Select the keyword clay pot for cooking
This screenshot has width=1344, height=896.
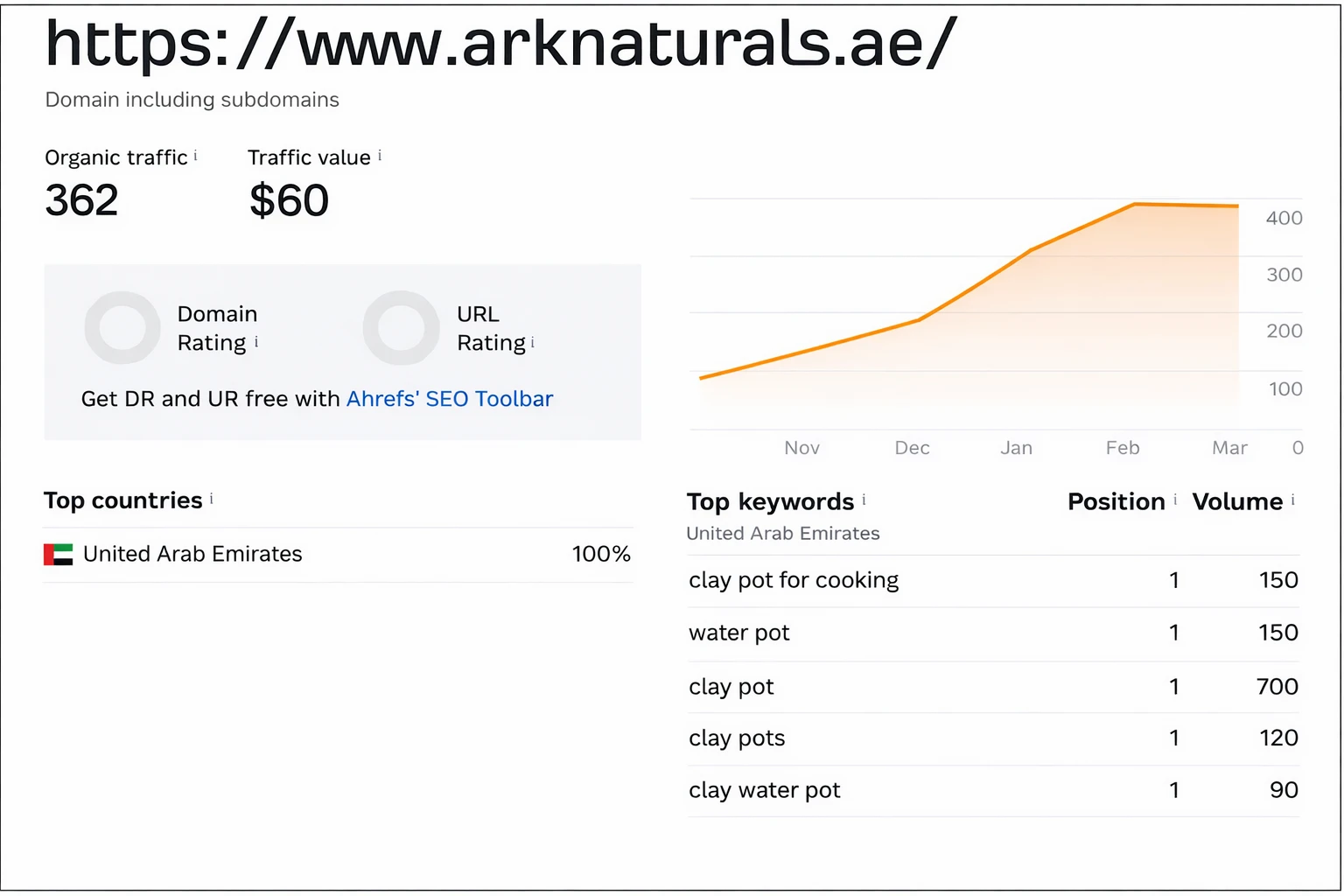point(793,580)
